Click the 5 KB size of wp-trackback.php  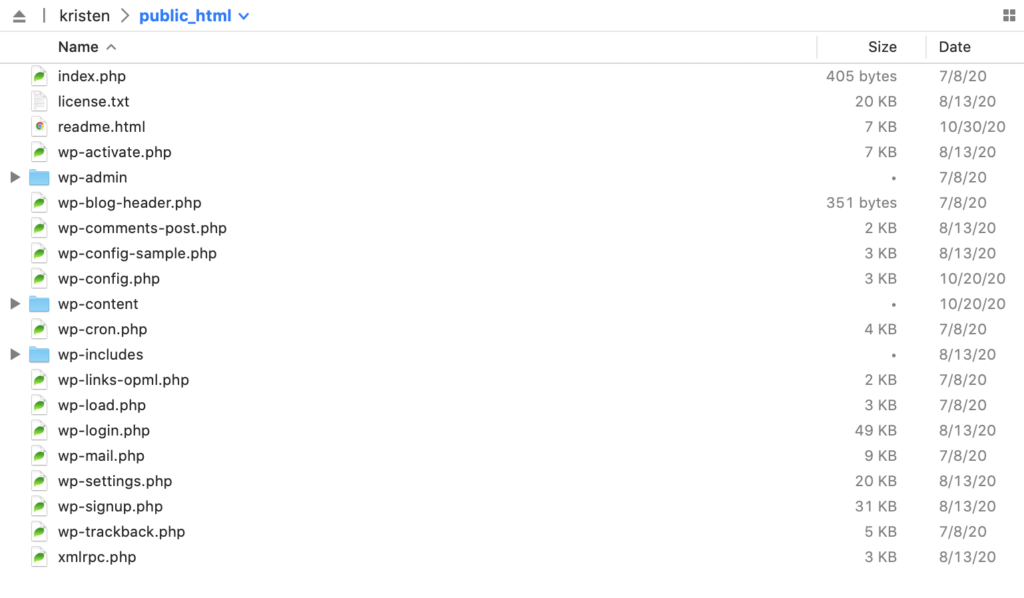tap(880, 532)
